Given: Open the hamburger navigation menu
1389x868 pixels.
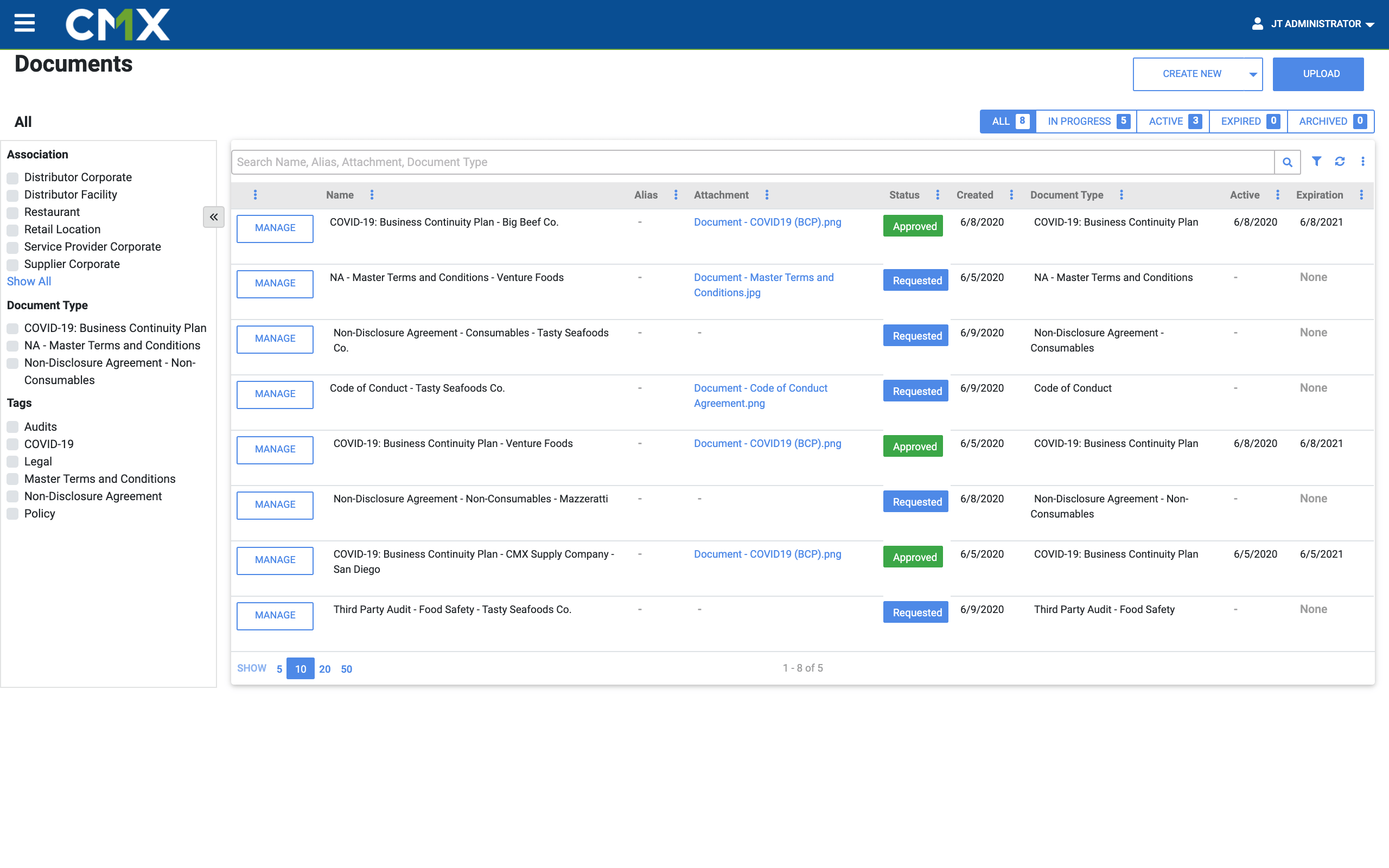Looking at the screenshot, I should 24,23.
